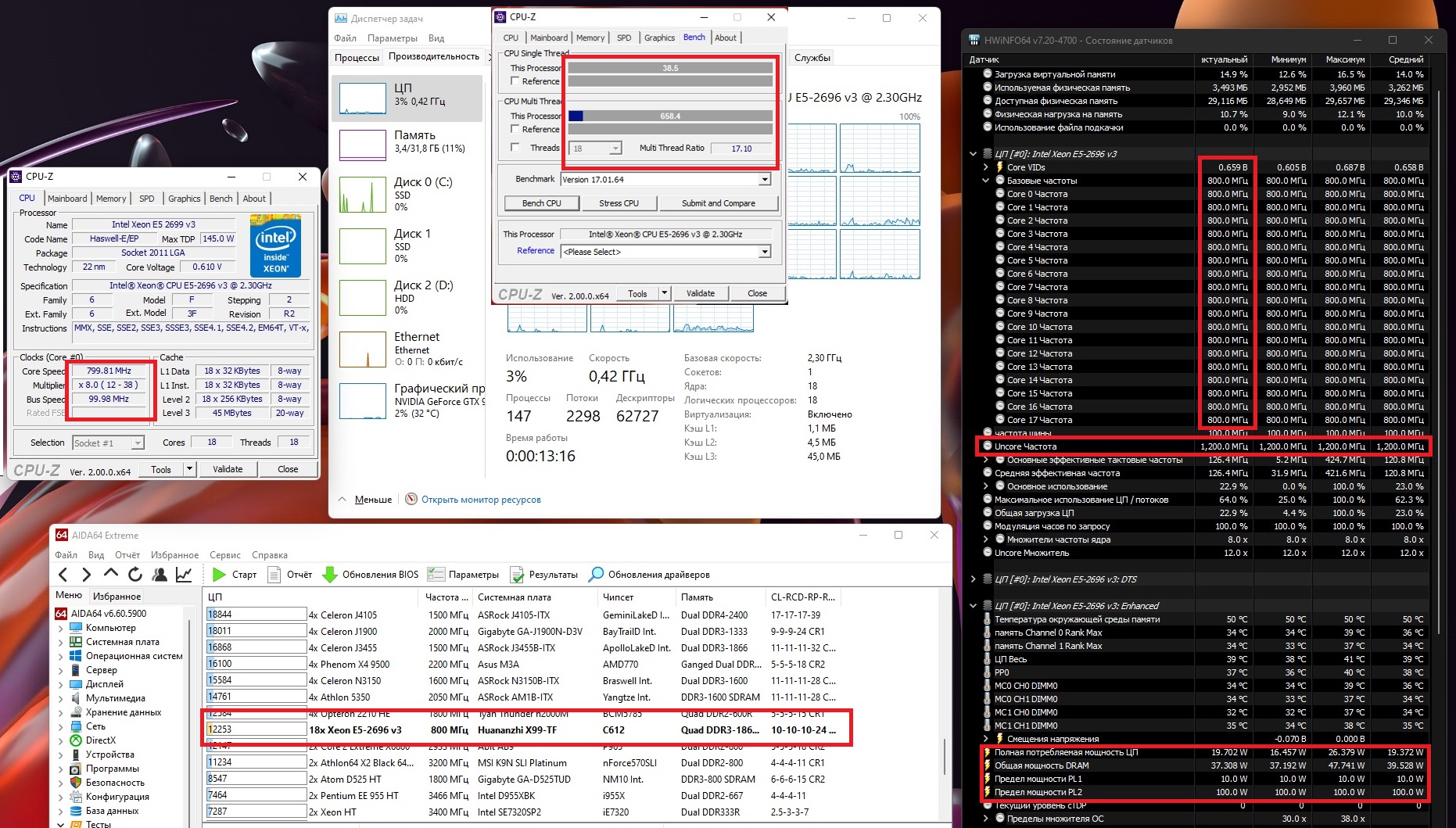This screenshot has width=1456, height=828.
Task: Select the База данных database icon in AIDA64 tree
Action: 76,811
